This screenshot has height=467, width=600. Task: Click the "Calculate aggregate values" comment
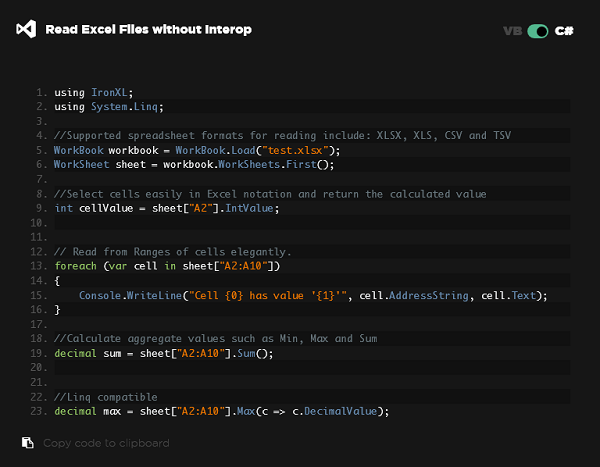[x=215, y=338]
